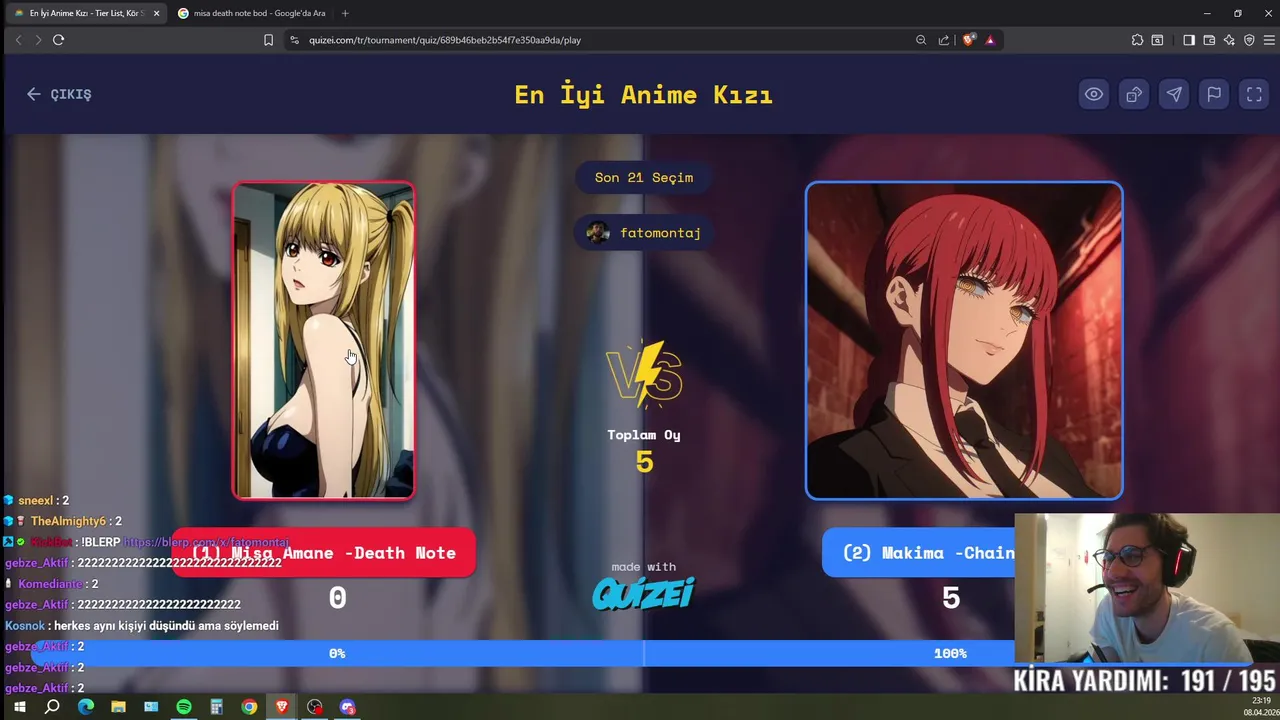1280x720 pixels.
Task: Open site settings icon left of URL
Action: 294,40
